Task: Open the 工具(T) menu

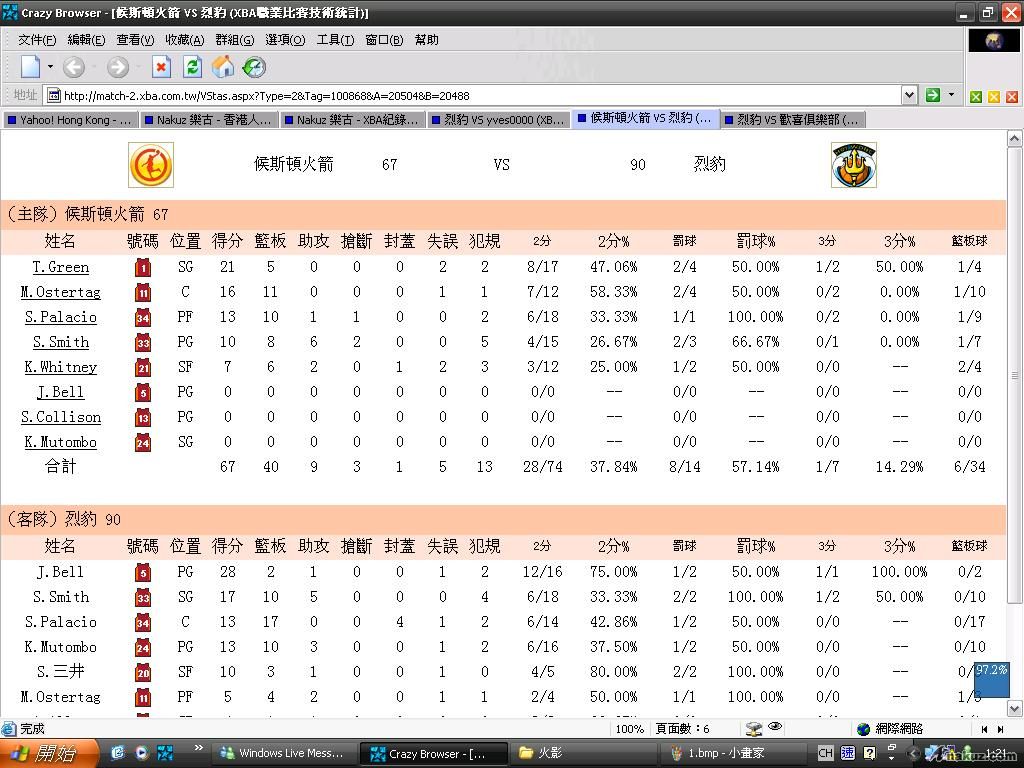Action: (335, 40)
